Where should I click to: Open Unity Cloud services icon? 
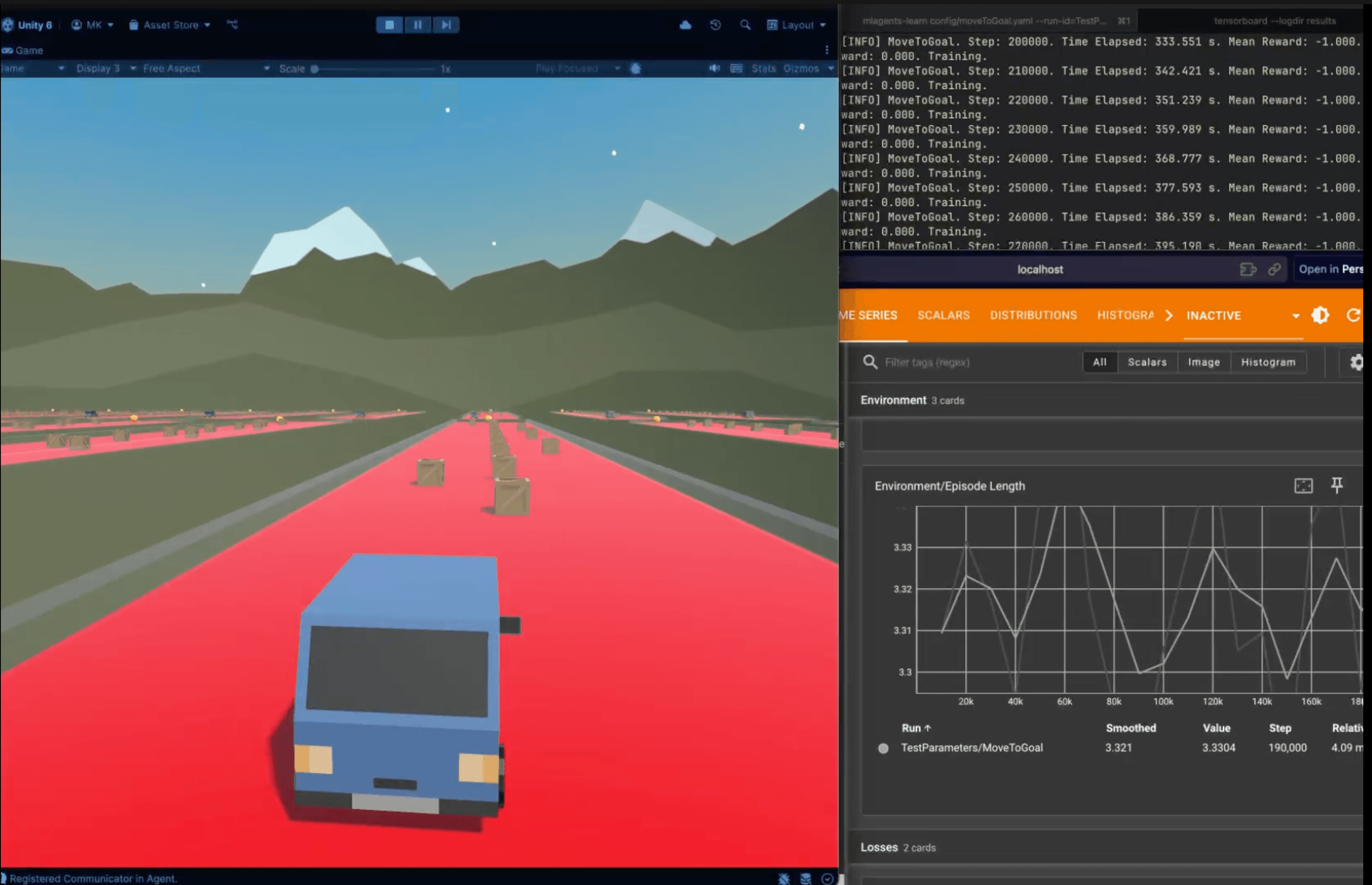(685, 25)
